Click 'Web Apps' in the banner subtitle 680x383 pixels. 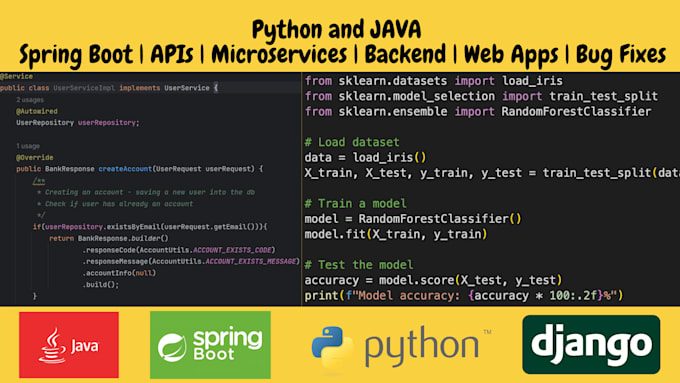(511, 55)
